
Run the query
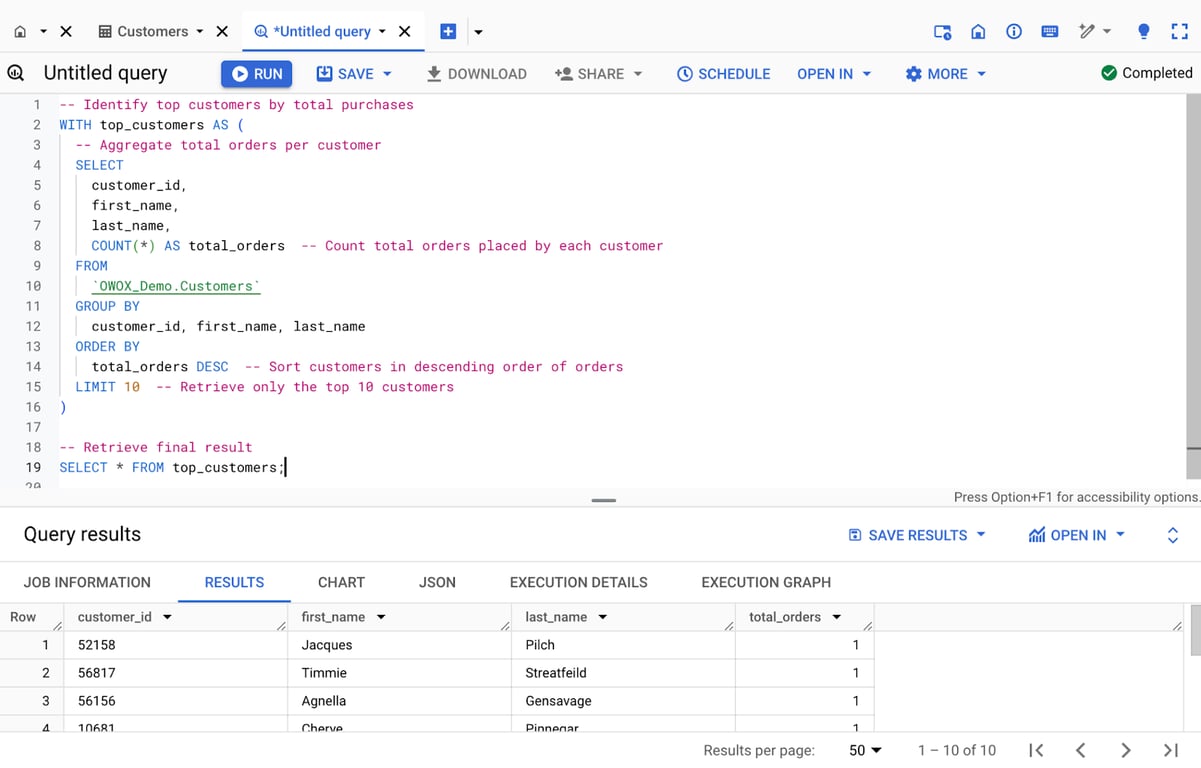tap(257, 74)
